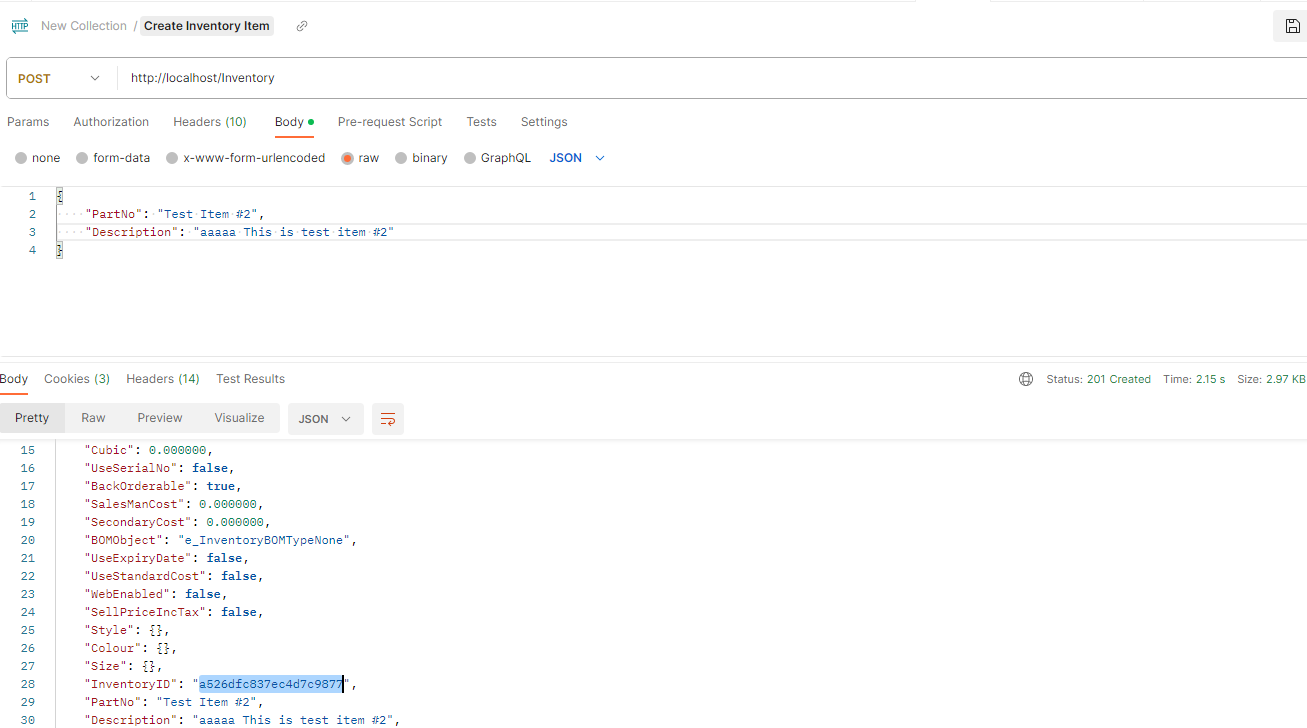Toggle the wrap lines icon in response
The width and height of the screenshot is (1307, 728).
(x=388, y=419)
